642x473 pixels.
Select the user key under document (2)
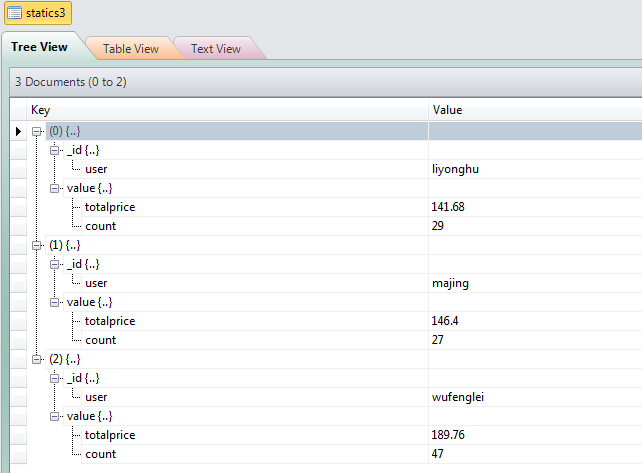click(96, 397)
